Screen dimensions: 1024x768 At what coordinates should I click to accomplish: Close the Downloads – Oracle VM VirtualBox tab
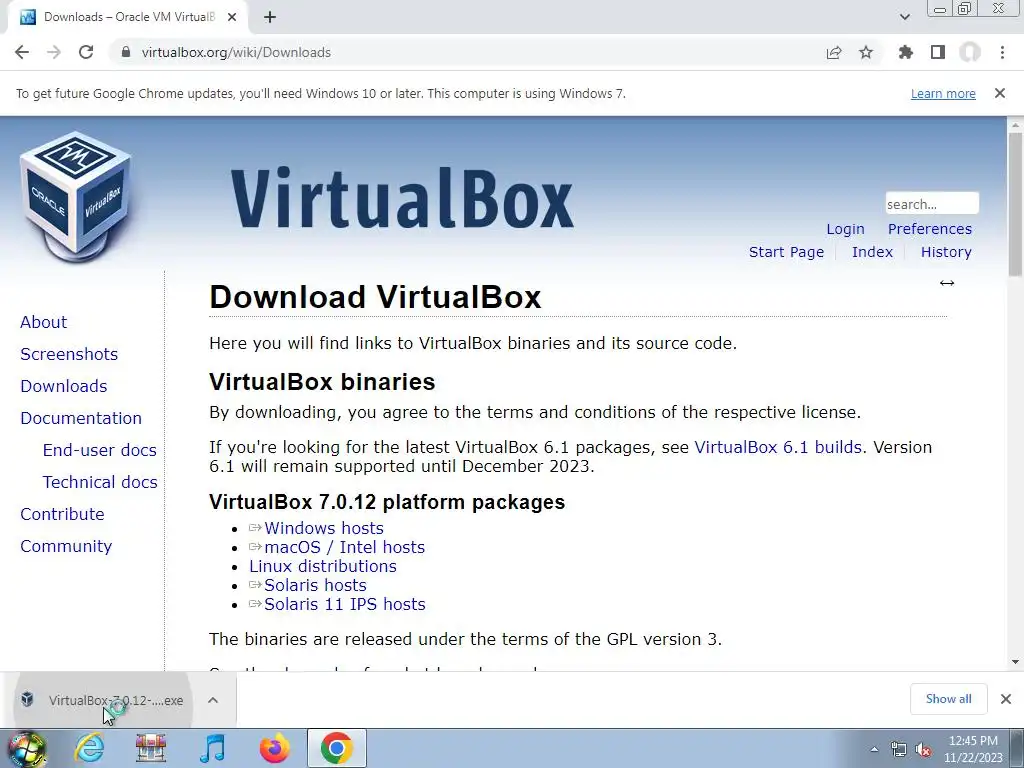[232, 17]
